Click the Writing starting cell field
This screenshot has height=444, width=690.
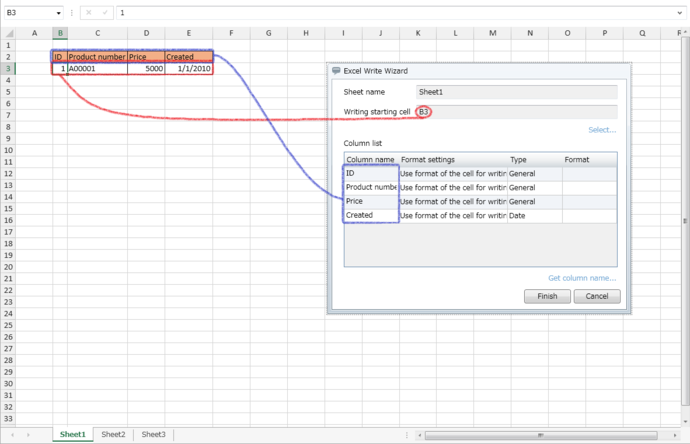pos(516,111)
